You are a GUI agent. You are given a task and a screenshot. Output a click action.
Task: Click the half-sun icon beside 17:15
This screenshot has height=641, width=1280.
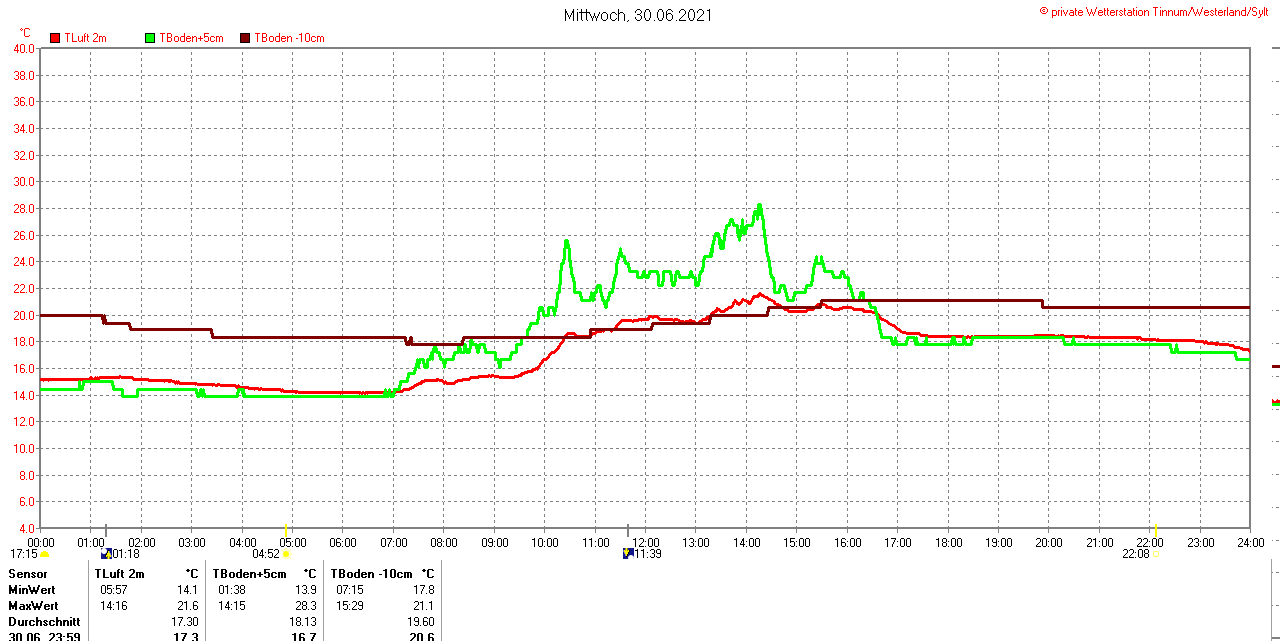point(44,554)
